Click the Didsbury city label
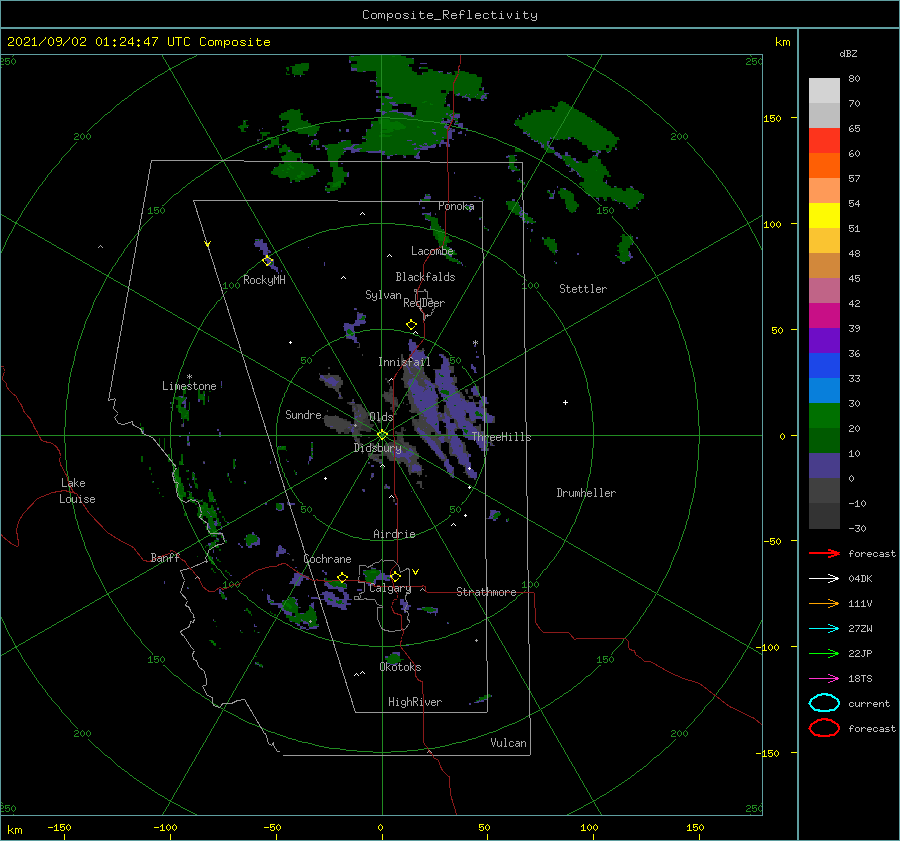The image size is (900, 841). click(x=378, y=448)
